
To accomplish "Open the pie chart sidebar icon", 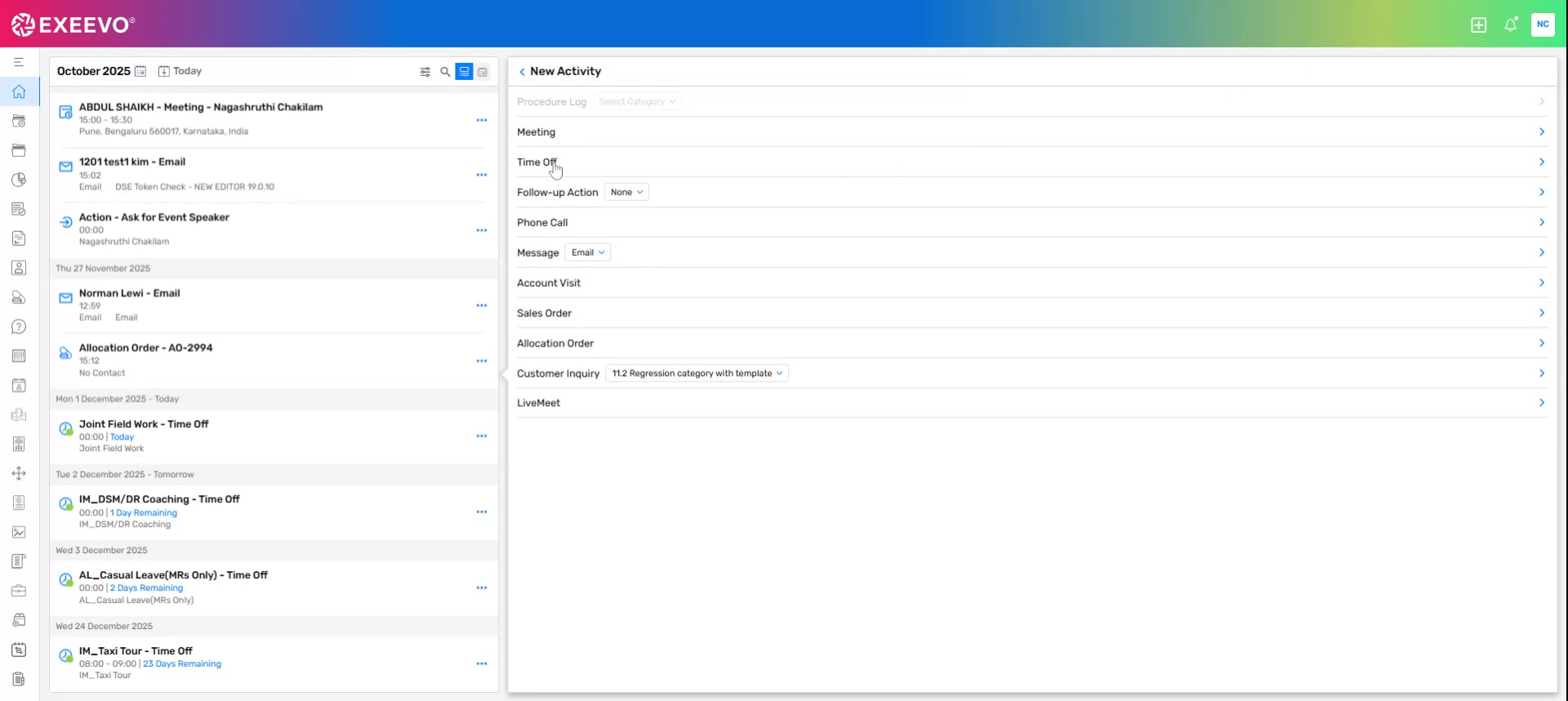I will [19, 180].
